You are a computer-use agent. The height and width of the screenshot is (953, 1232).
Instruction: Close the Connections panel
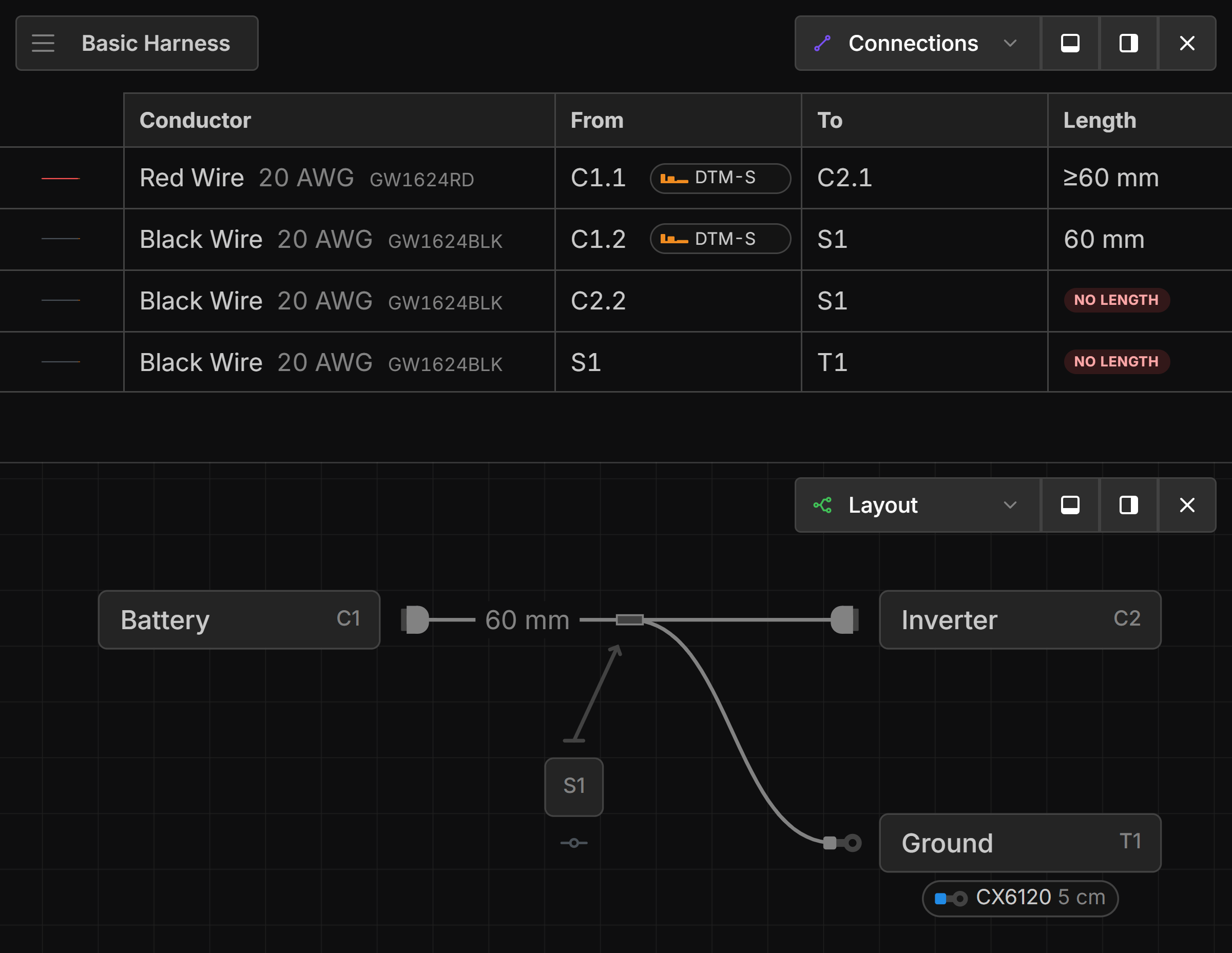pos(1187,44)
